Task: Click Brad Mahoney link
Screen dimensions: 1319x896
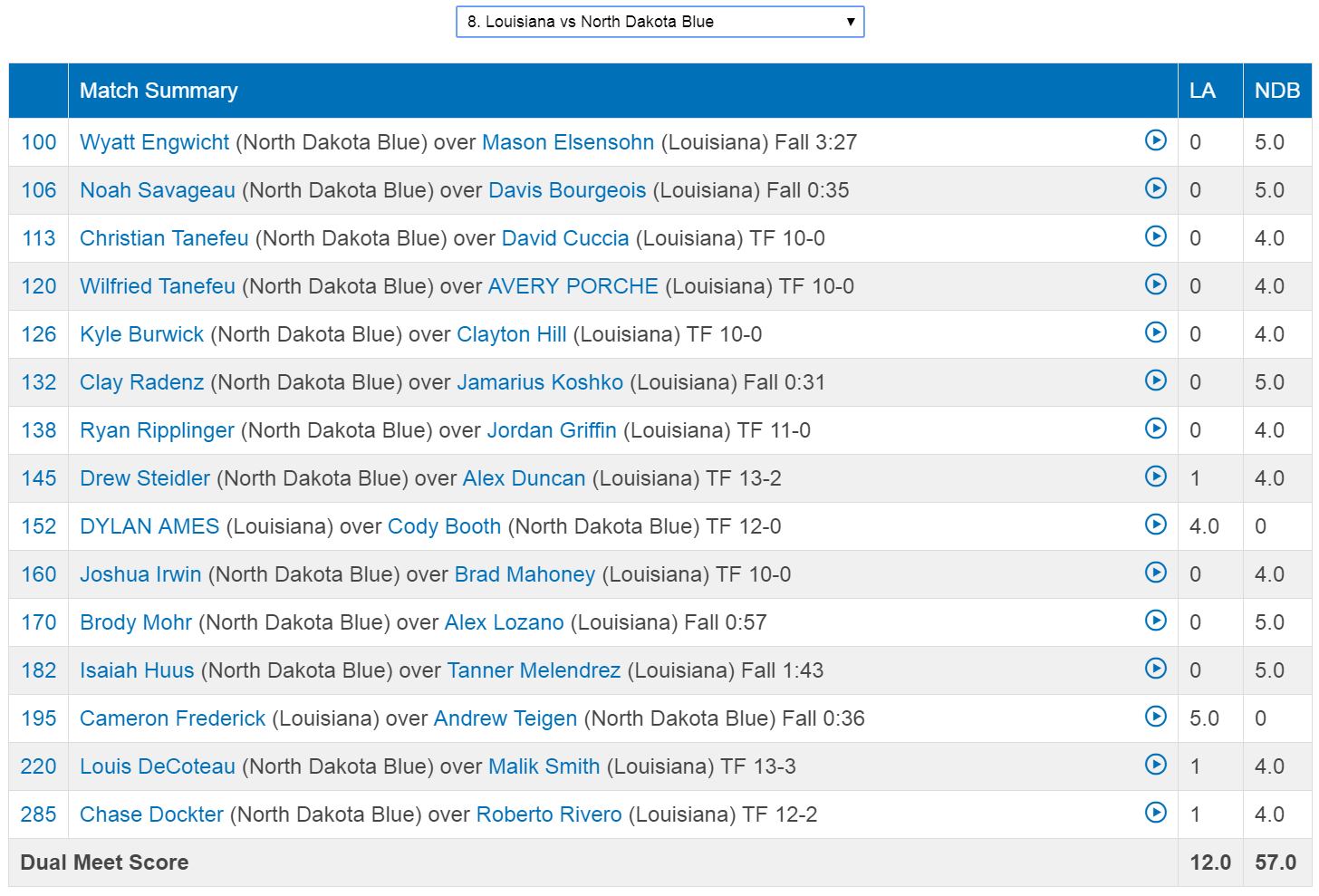Action: 525,574
